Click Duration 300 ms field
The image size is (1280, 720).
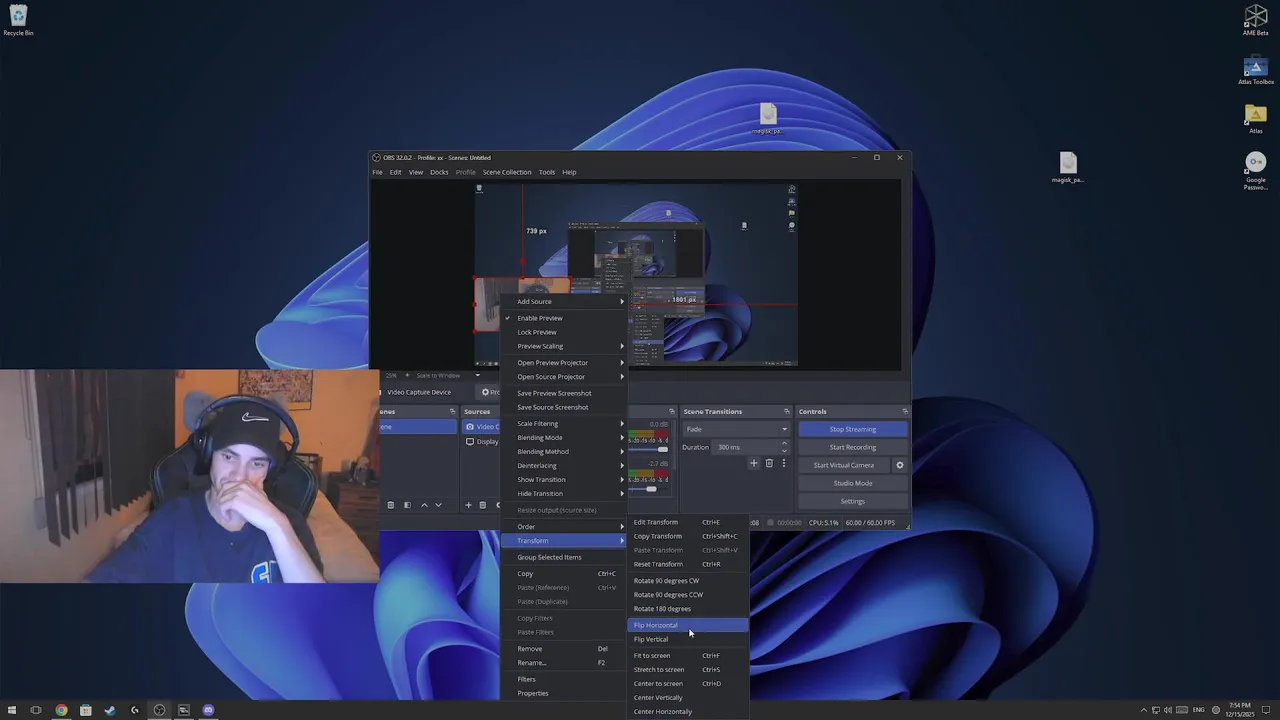749,447
